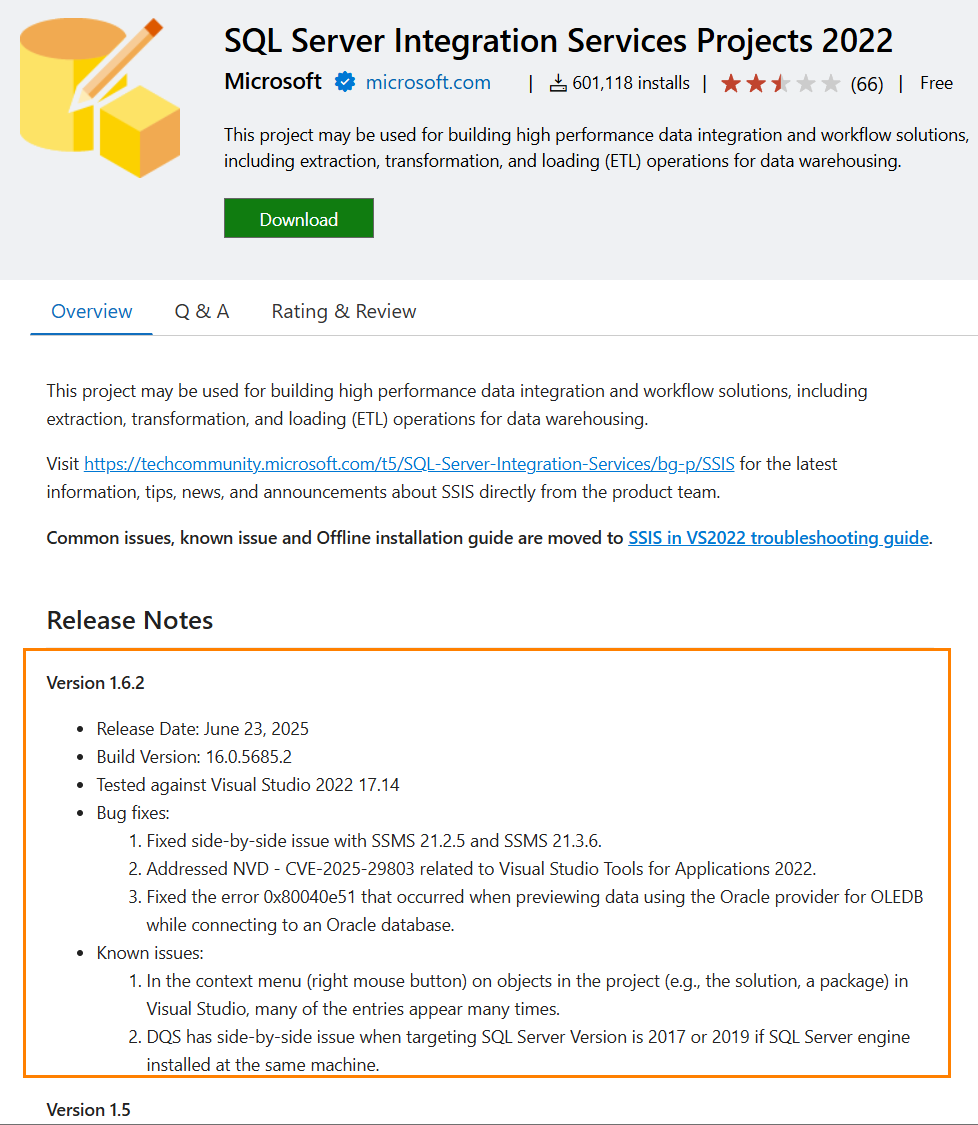The width and height of the screenshot is (978, 1125).
Task: Click the Release Notes heading
Action: click(x=130, y=620)
